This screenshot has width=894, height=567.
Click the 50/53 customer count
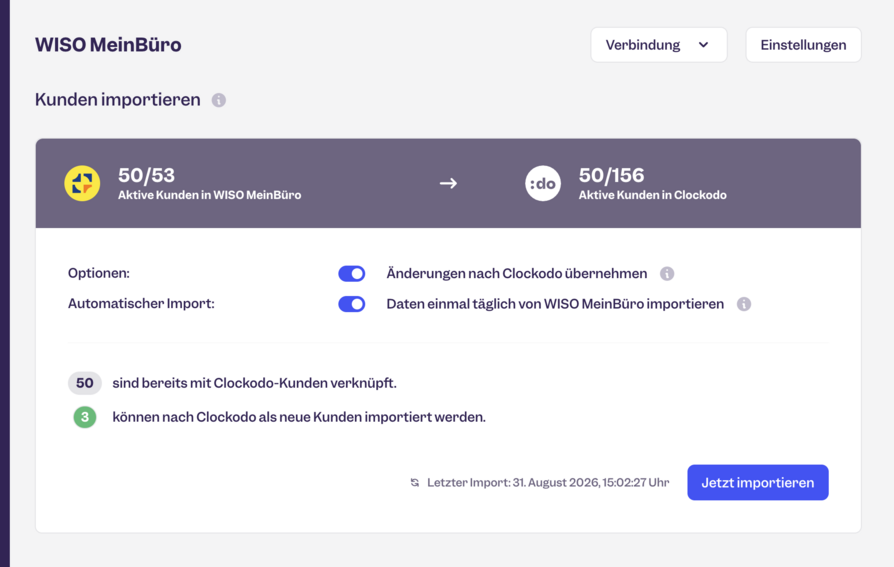click(147, 175)
